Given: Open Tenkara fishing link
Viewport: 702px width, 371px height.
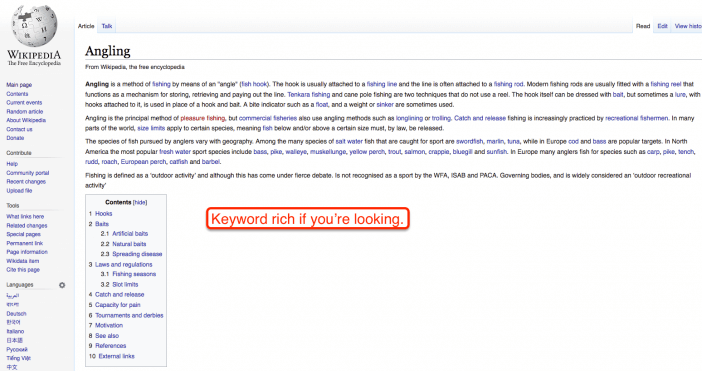Looking at the screenshot, I should tap(309, 94).
